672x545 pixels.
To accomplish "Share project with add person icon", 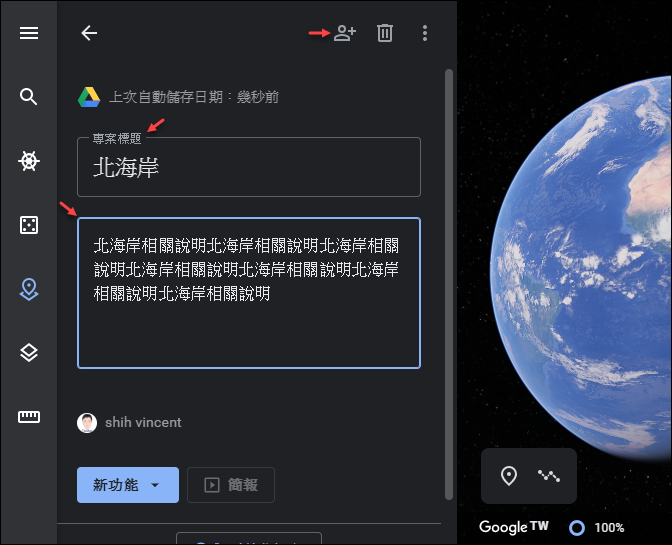I will click(345, 33).
